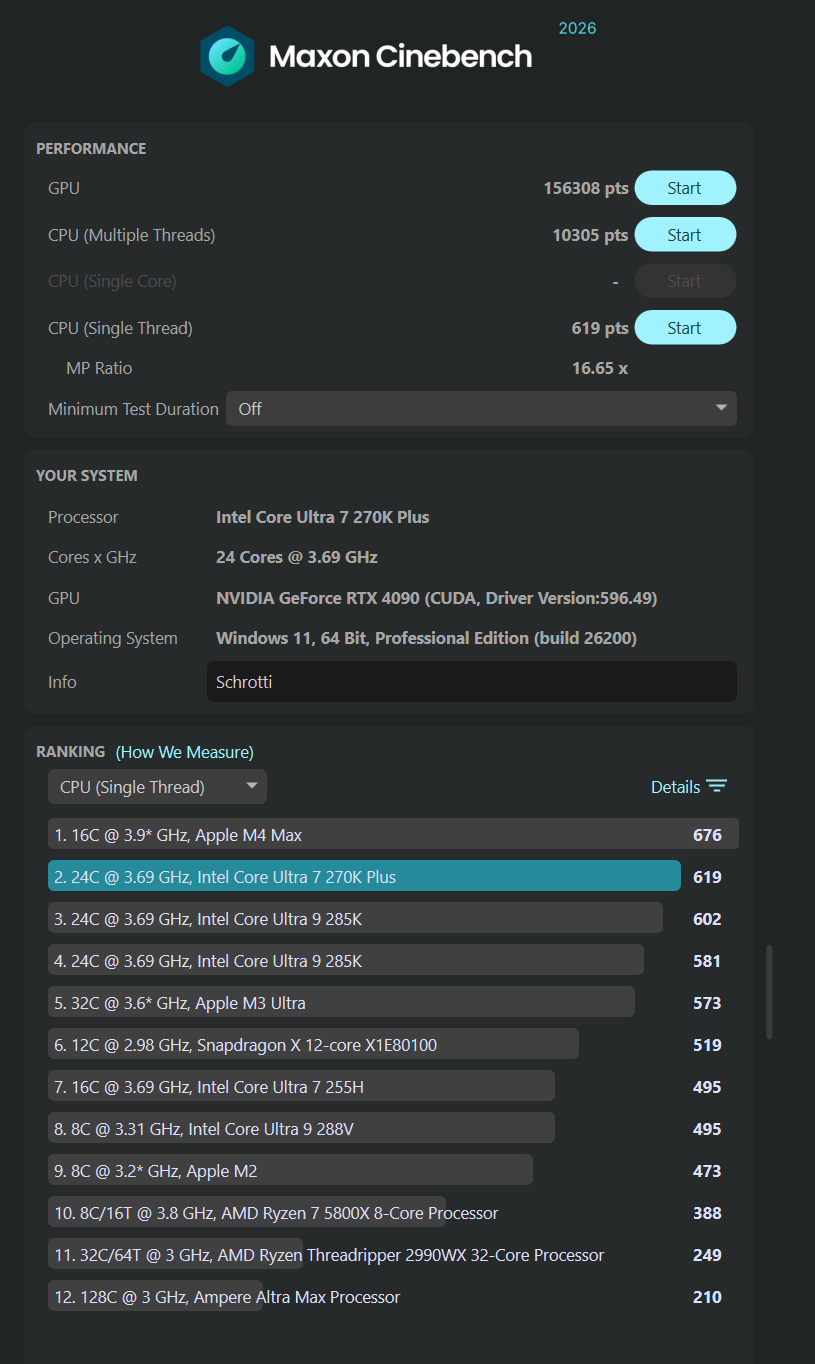Click the Details link in Ranking

[675, 787]
